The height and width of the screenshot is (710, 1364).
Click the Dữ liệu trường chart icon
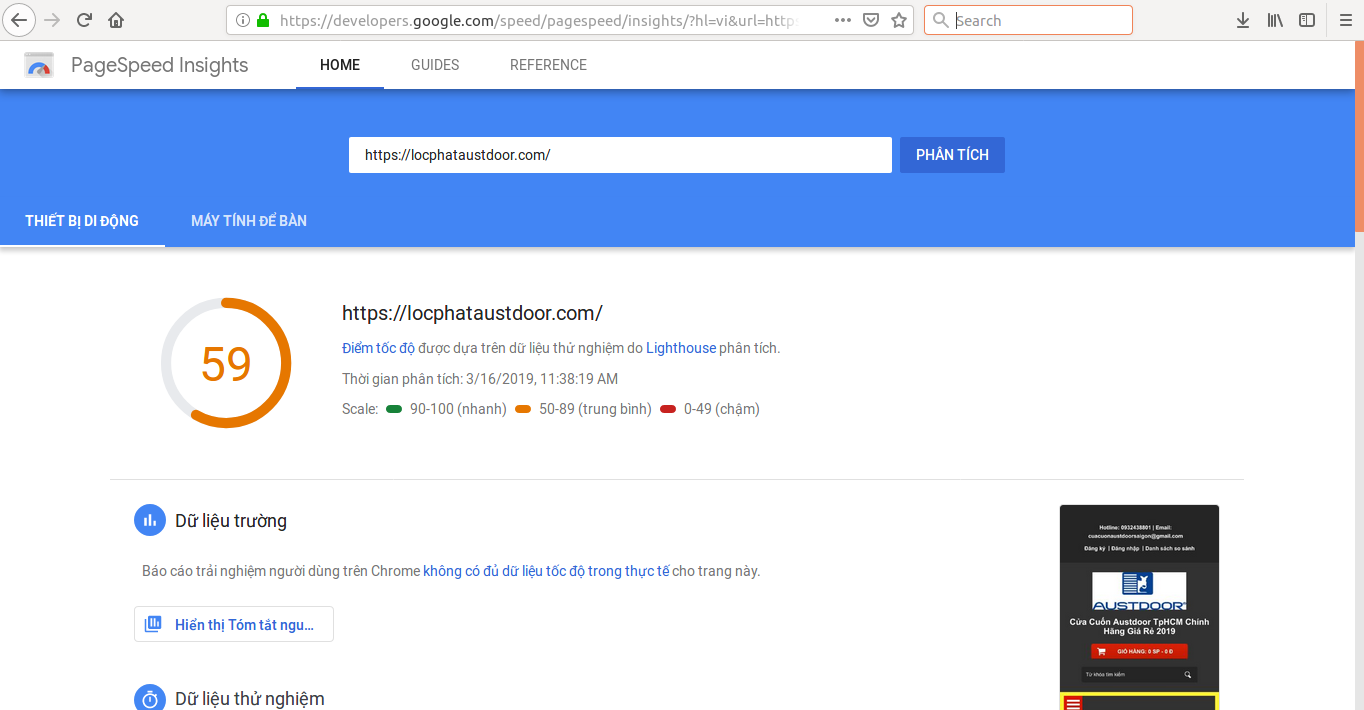(150, 520)
